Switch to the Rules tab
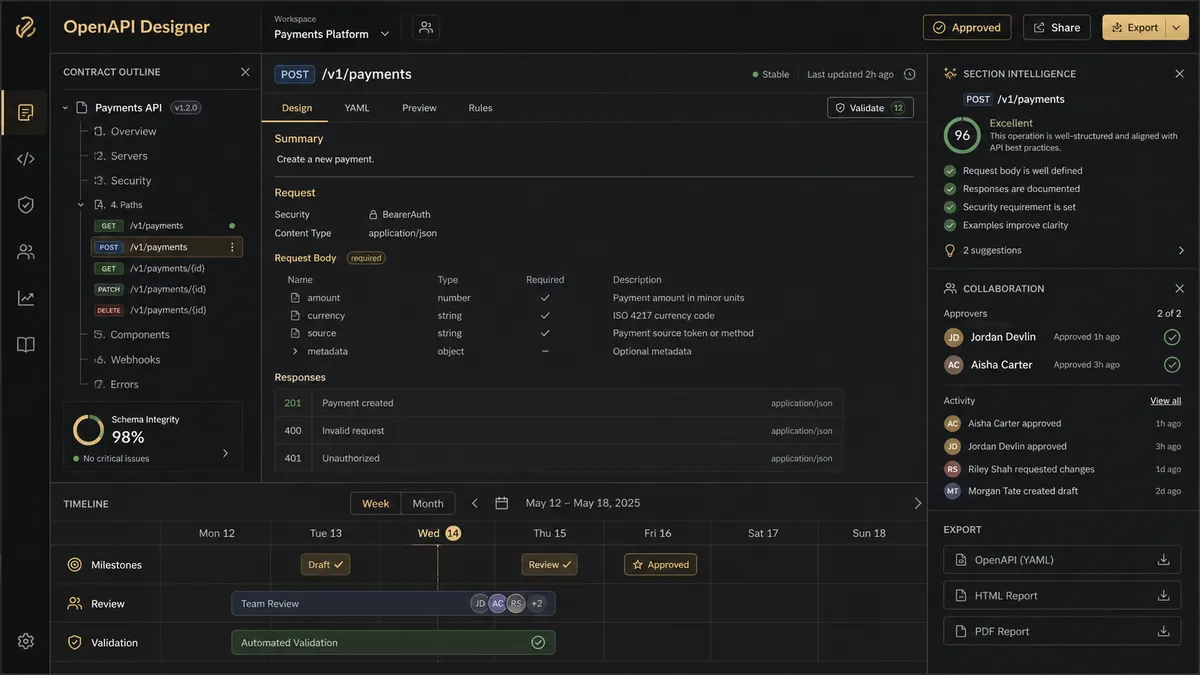 tap(480, 108)
